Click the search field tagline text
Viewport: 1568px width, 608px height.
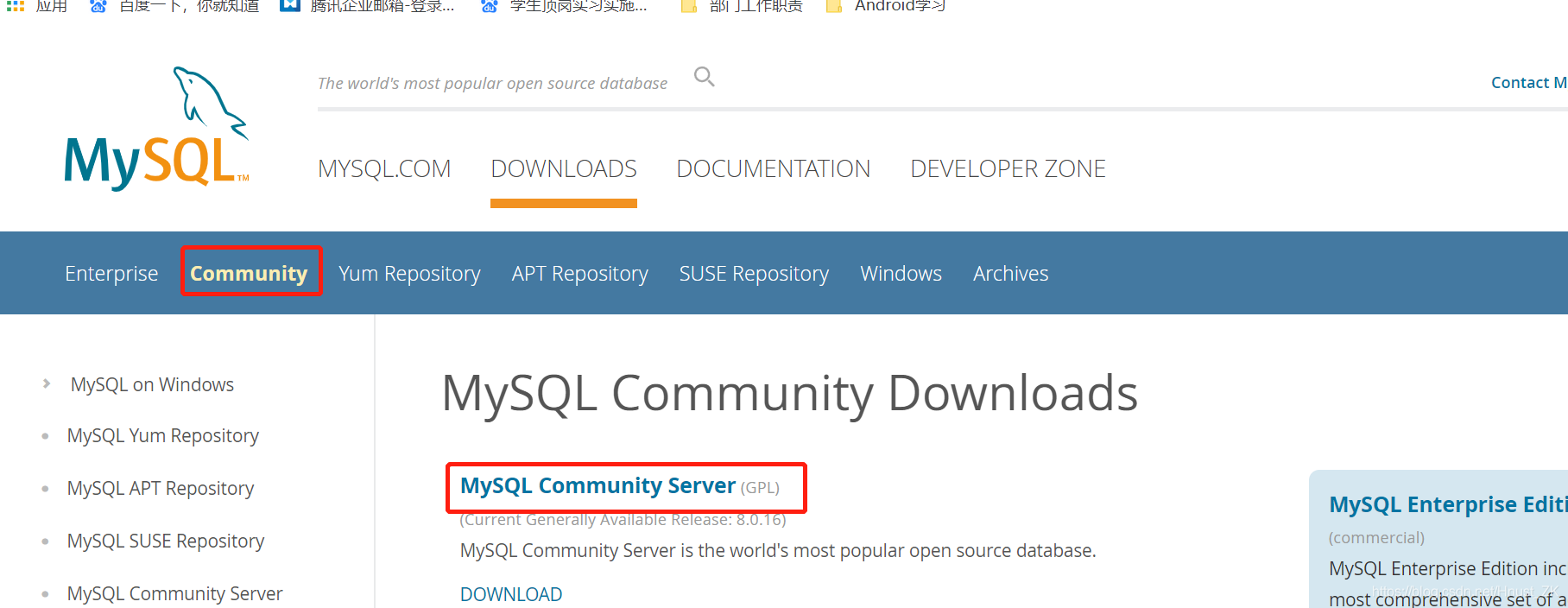492,84
